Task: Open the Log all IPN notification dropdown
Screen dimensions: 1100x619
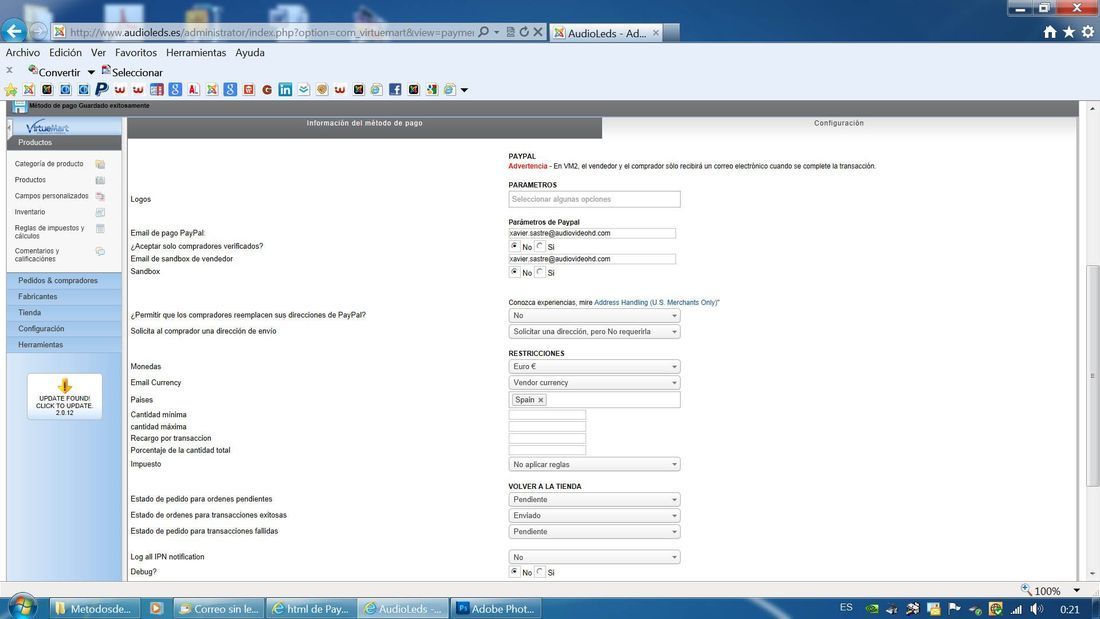Action: tap(594, 557)
